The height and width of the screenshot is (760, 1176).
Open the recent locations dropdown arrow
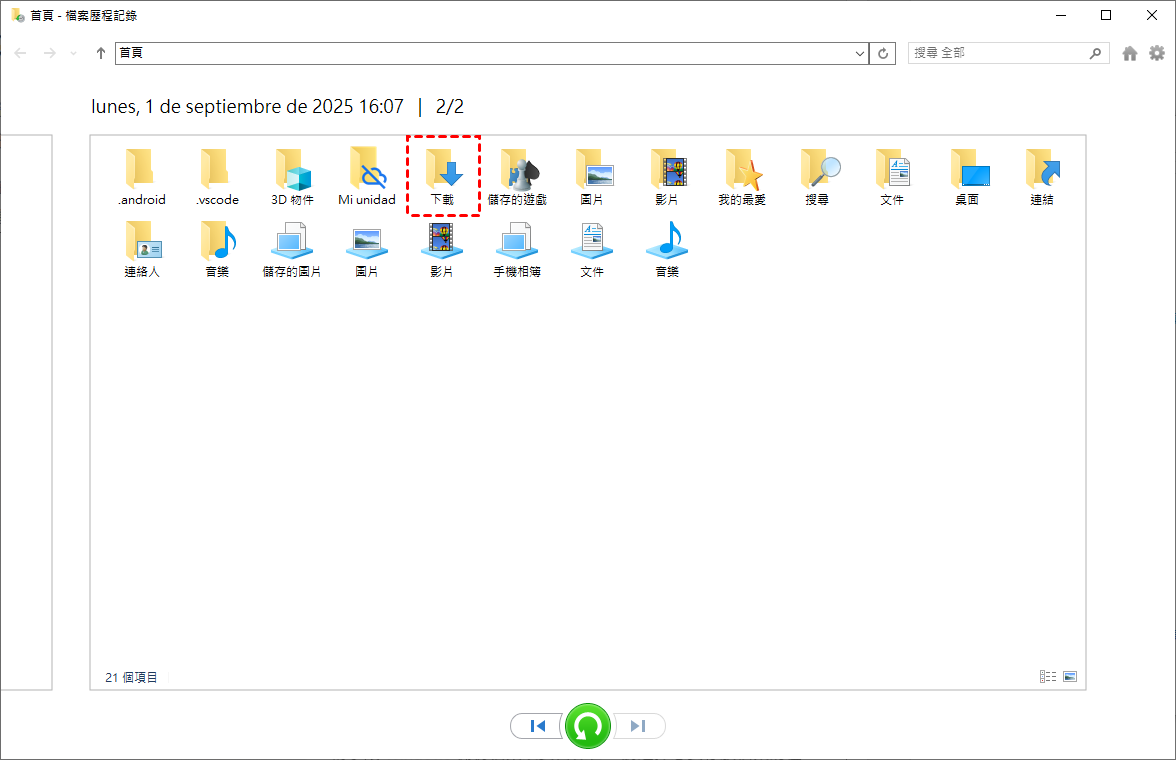point(73,53)
